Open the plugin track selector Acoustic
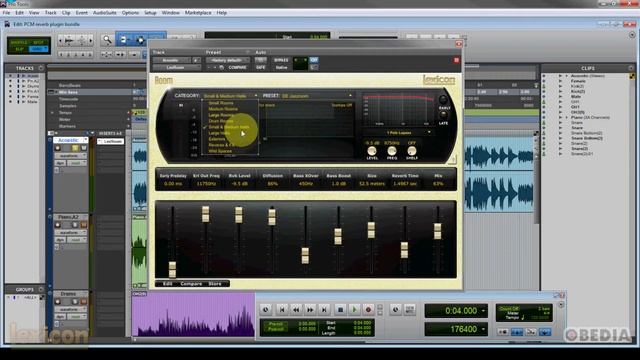Screen dimensions: 640x360 point(171,60)
